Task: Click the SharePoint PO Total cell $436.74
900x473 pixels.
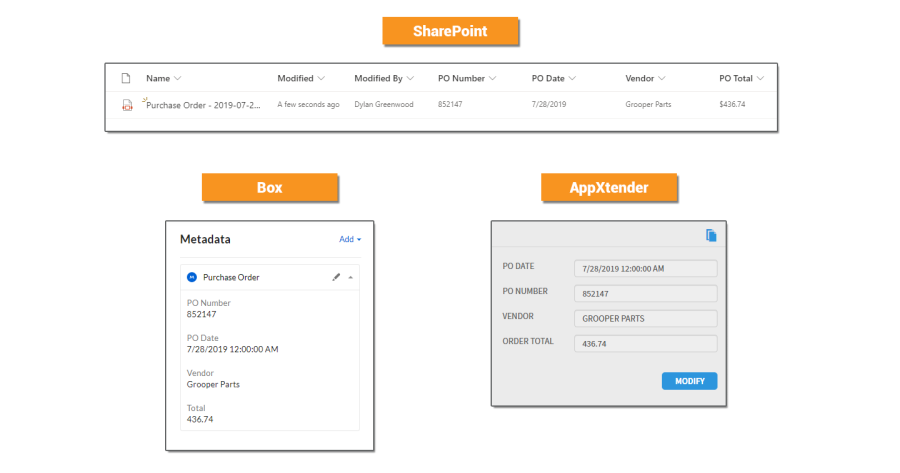Action: point(732,104)
